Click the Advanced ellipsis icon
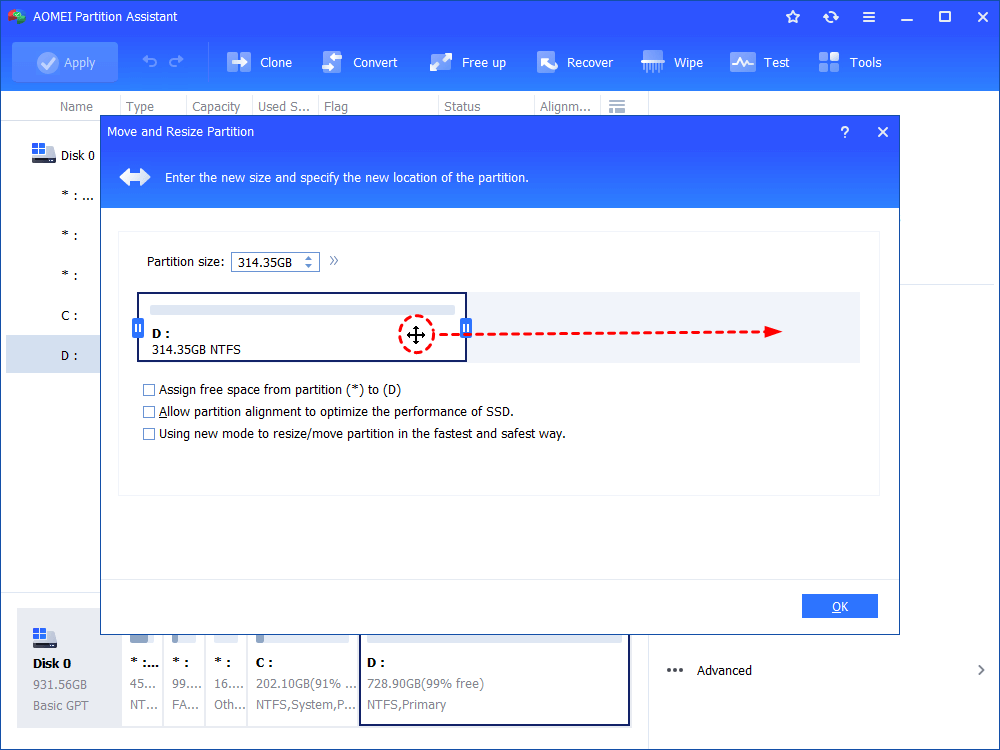 (x=675, y=670)
